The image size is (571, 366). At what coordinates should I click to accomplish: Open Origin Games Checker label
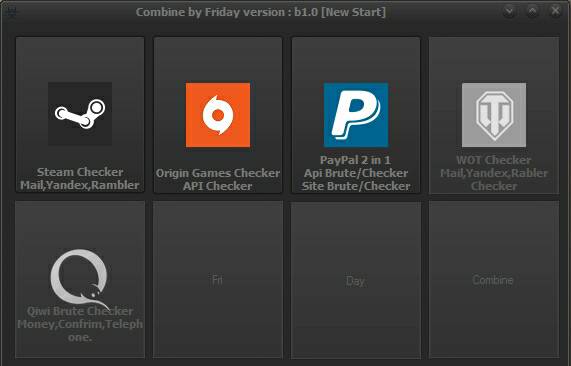point(218,173)
